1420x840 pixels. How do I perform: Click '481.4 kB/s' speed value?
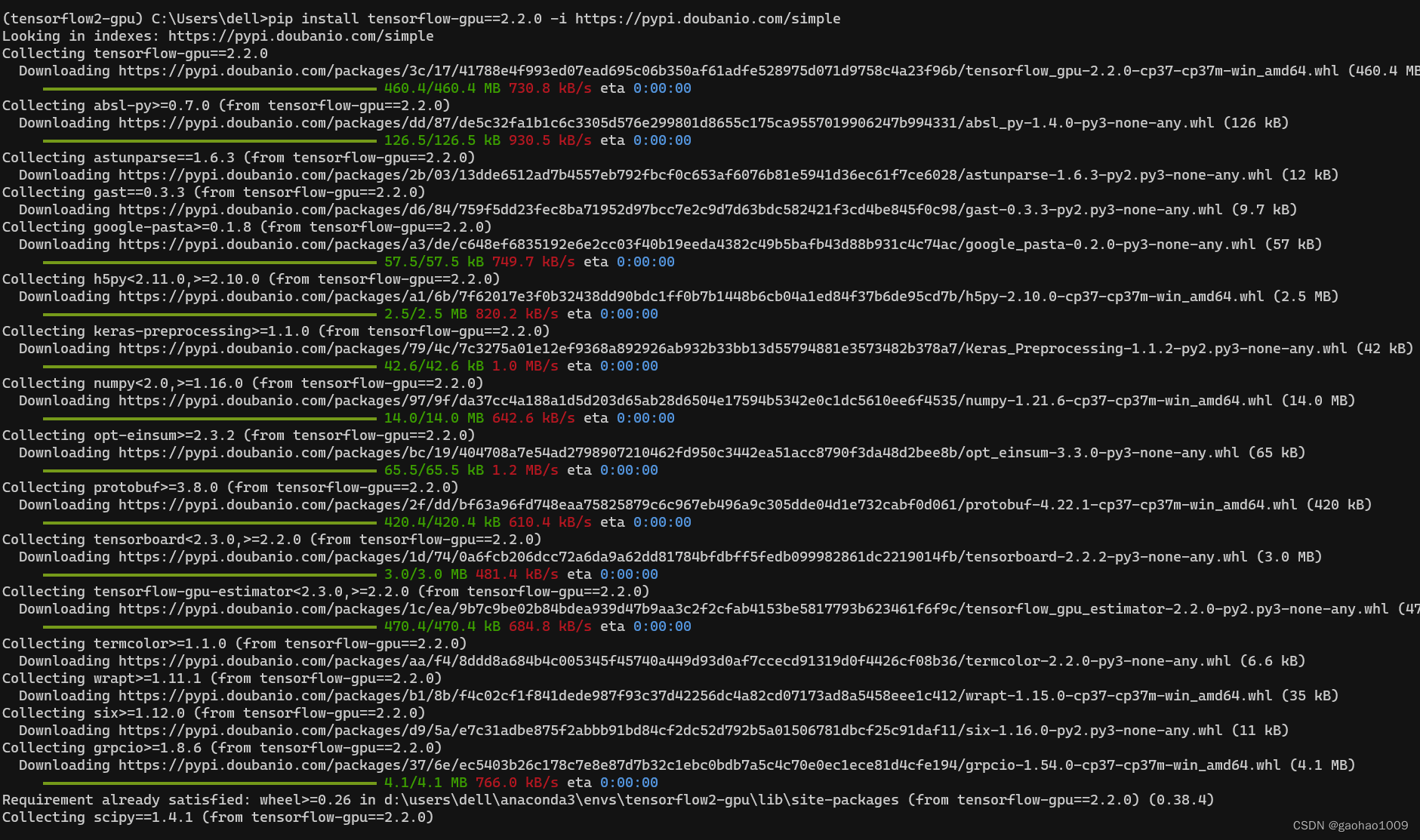pos(516,574)
